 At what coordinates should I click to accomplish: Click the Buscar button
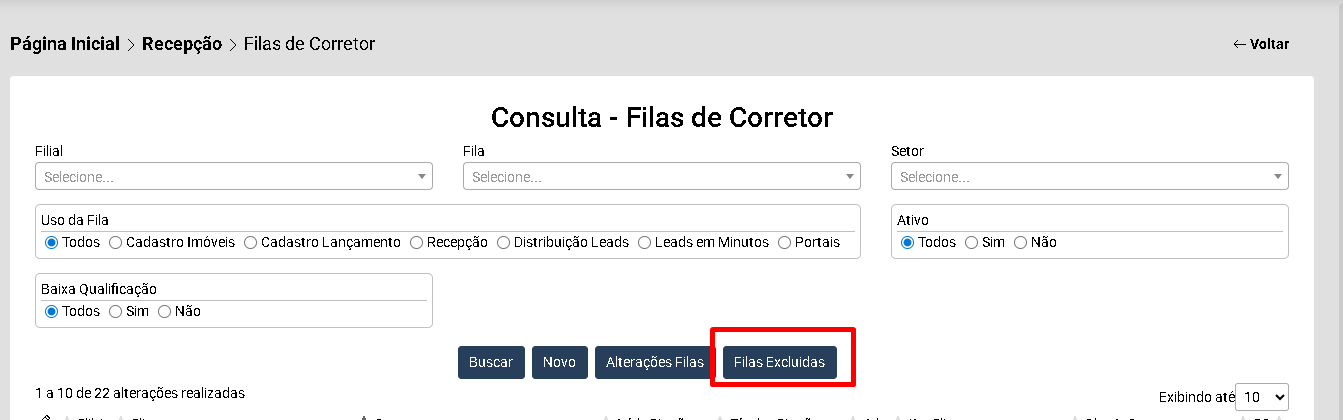coord(491,362)
